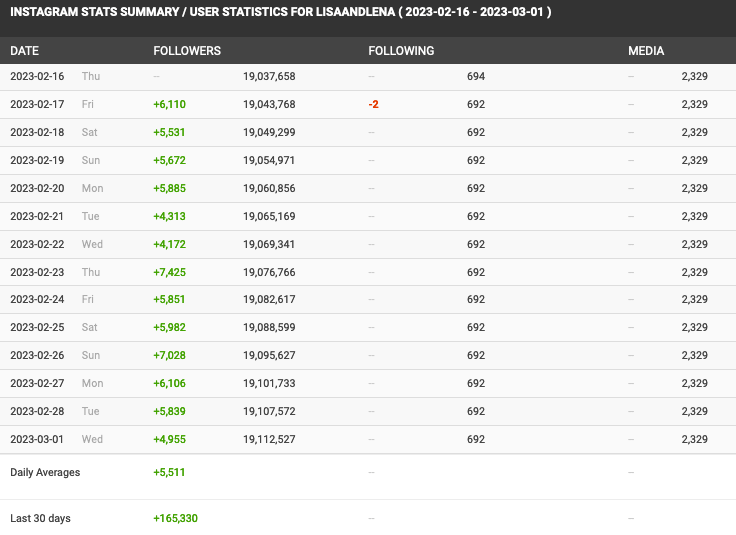The height and width of the screenshot is (535, 736).
Task: Click the +4,955 follower gain
Action: [x=169, y=439]
